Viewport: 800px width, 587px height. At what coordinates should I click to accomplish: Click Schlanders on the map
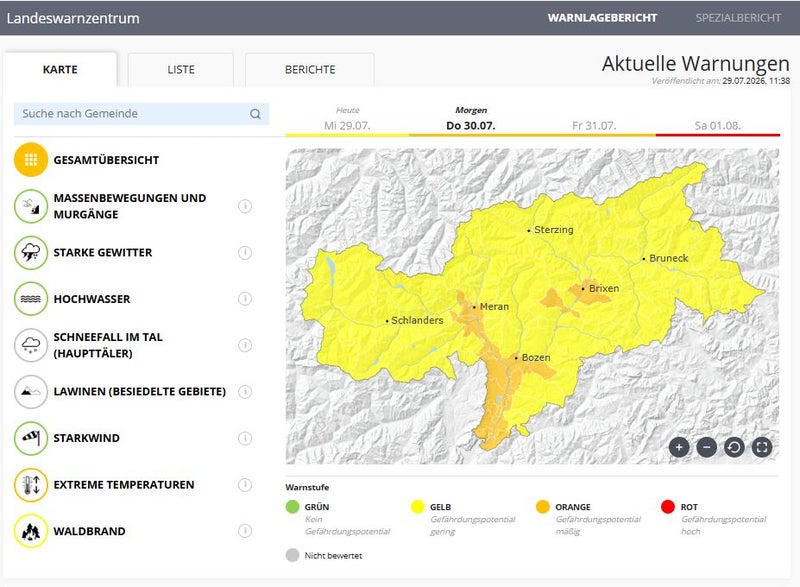coord(417,320)
